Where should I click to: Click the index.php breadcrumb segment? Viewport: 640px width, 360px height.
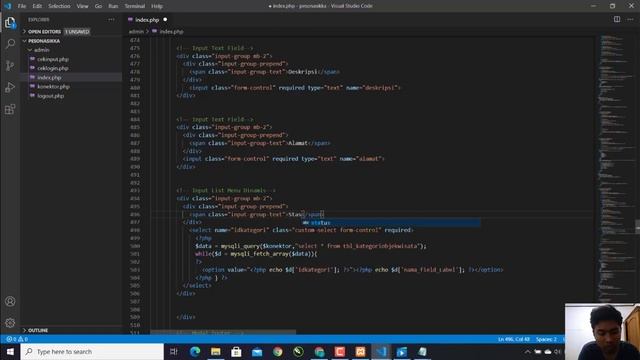point(171,31)
